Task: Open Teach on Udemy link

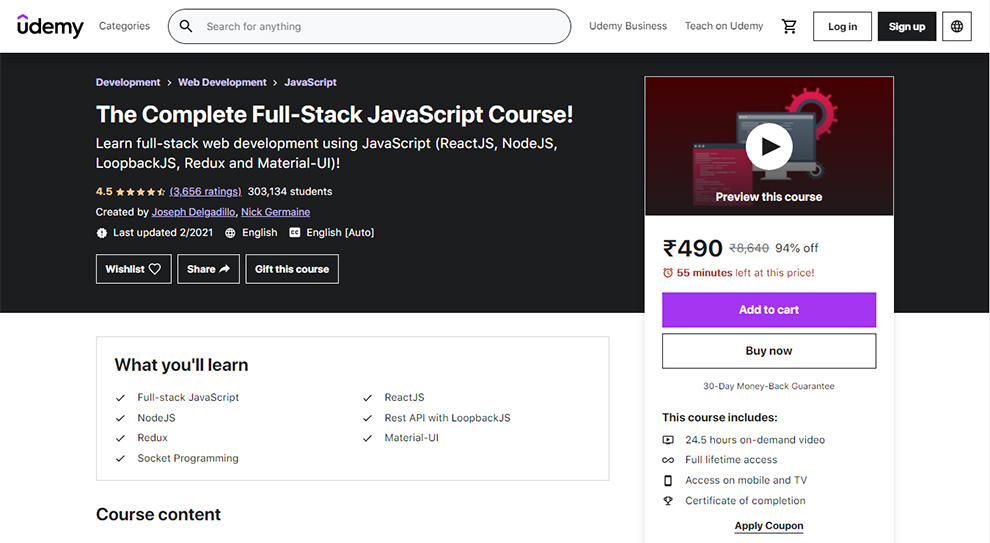Action: point(724,26)
